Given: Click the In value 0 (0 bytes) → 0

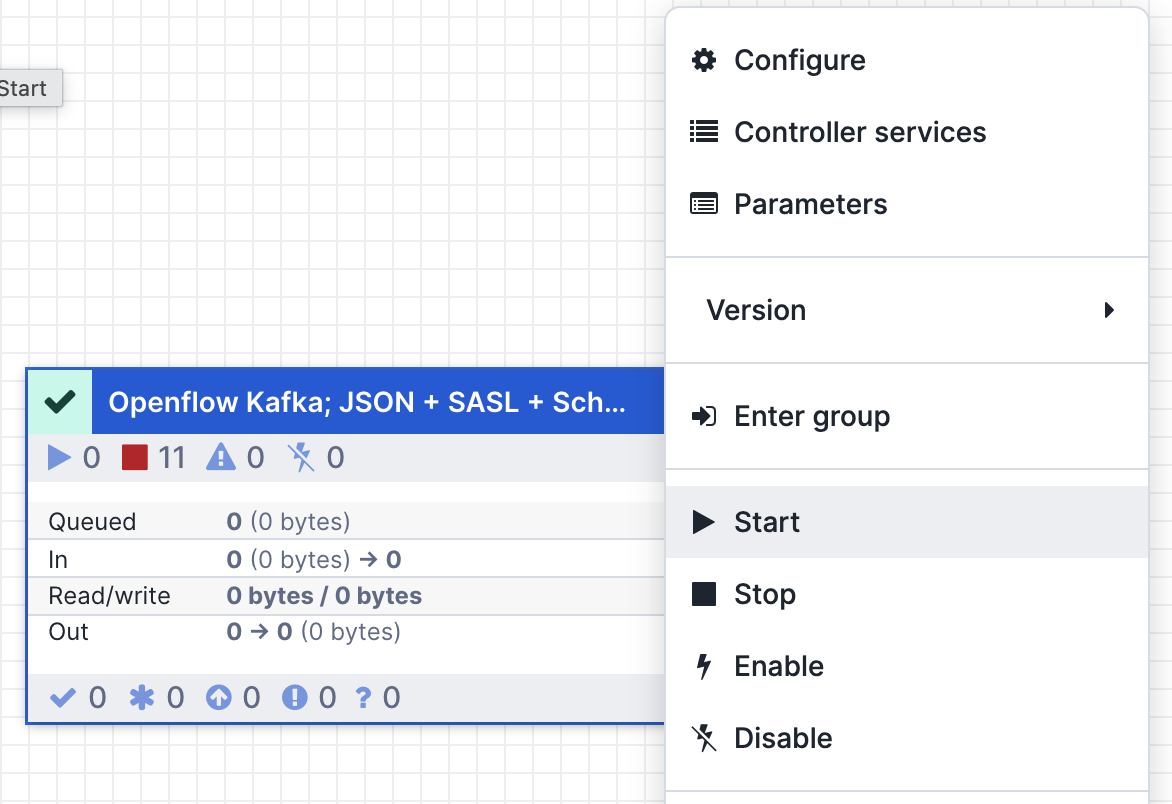Looking at the screenshot, I should click(314, 560).
